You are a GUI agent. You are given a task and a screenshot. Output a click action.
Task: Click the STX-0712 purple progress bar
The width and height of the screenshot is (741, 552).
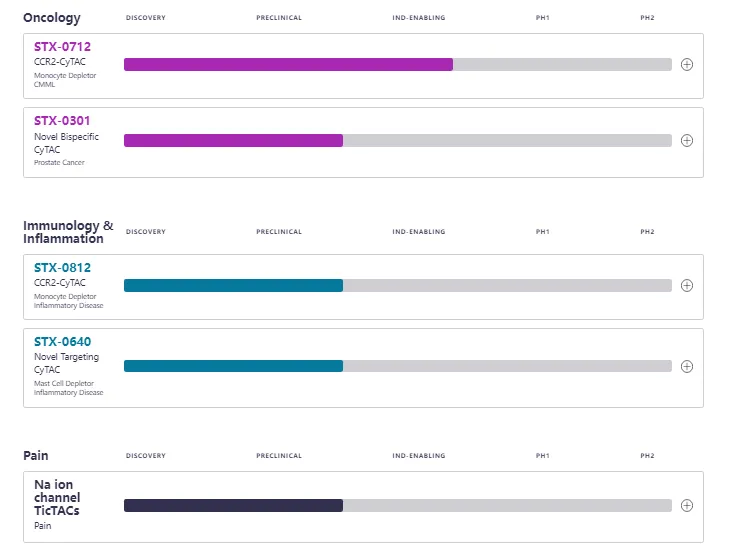tap(288, 65)
